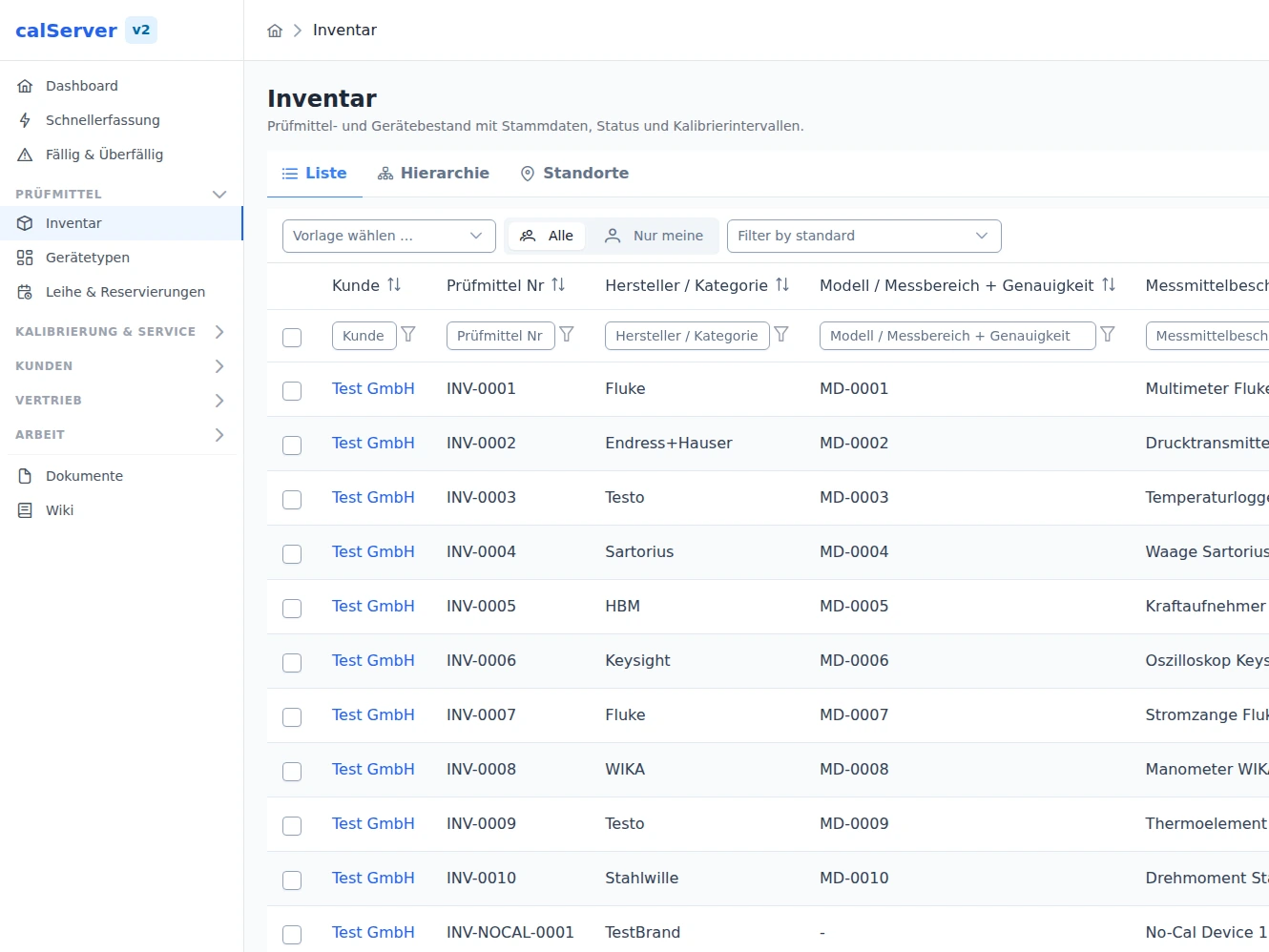Open the Vorlage wählen dropdown
Screen dimensions: 1269x952
tap(389, 237)
